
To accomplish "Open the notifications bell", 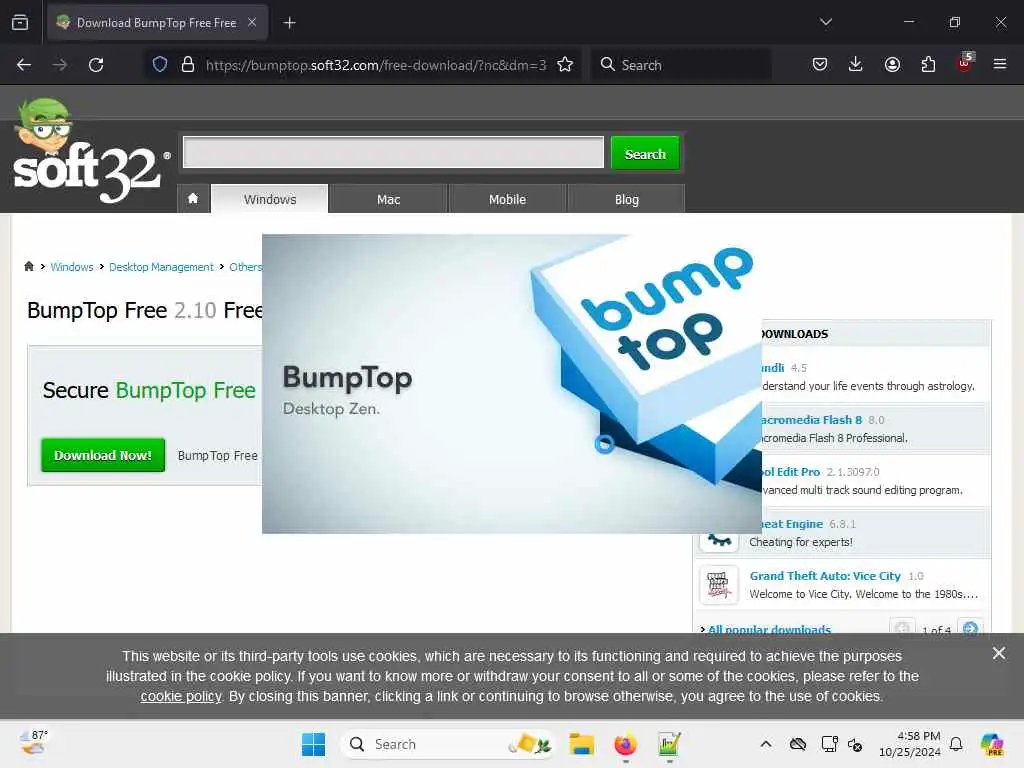I will pyautogui.click(x=956, y=744).
